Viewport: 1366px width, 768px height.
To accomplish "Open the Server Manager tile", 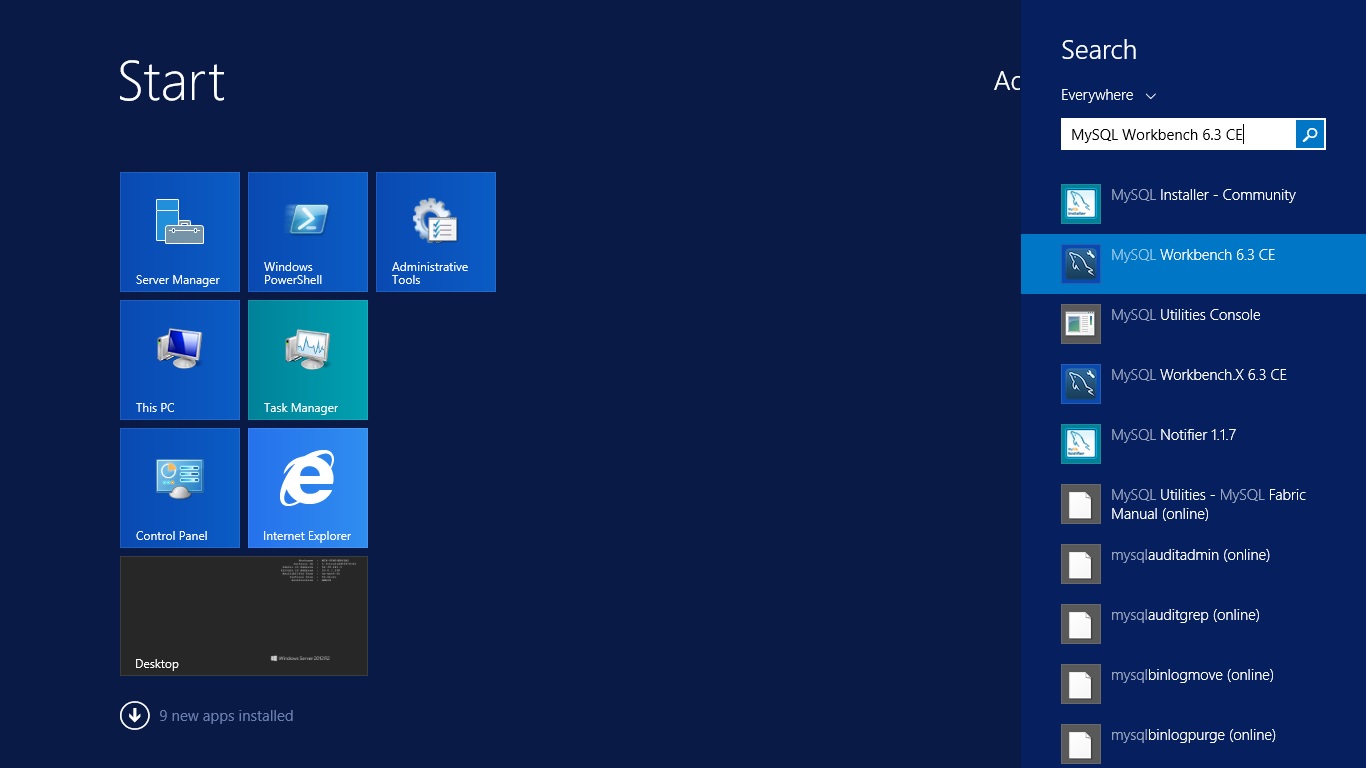I will coord(180,232).
